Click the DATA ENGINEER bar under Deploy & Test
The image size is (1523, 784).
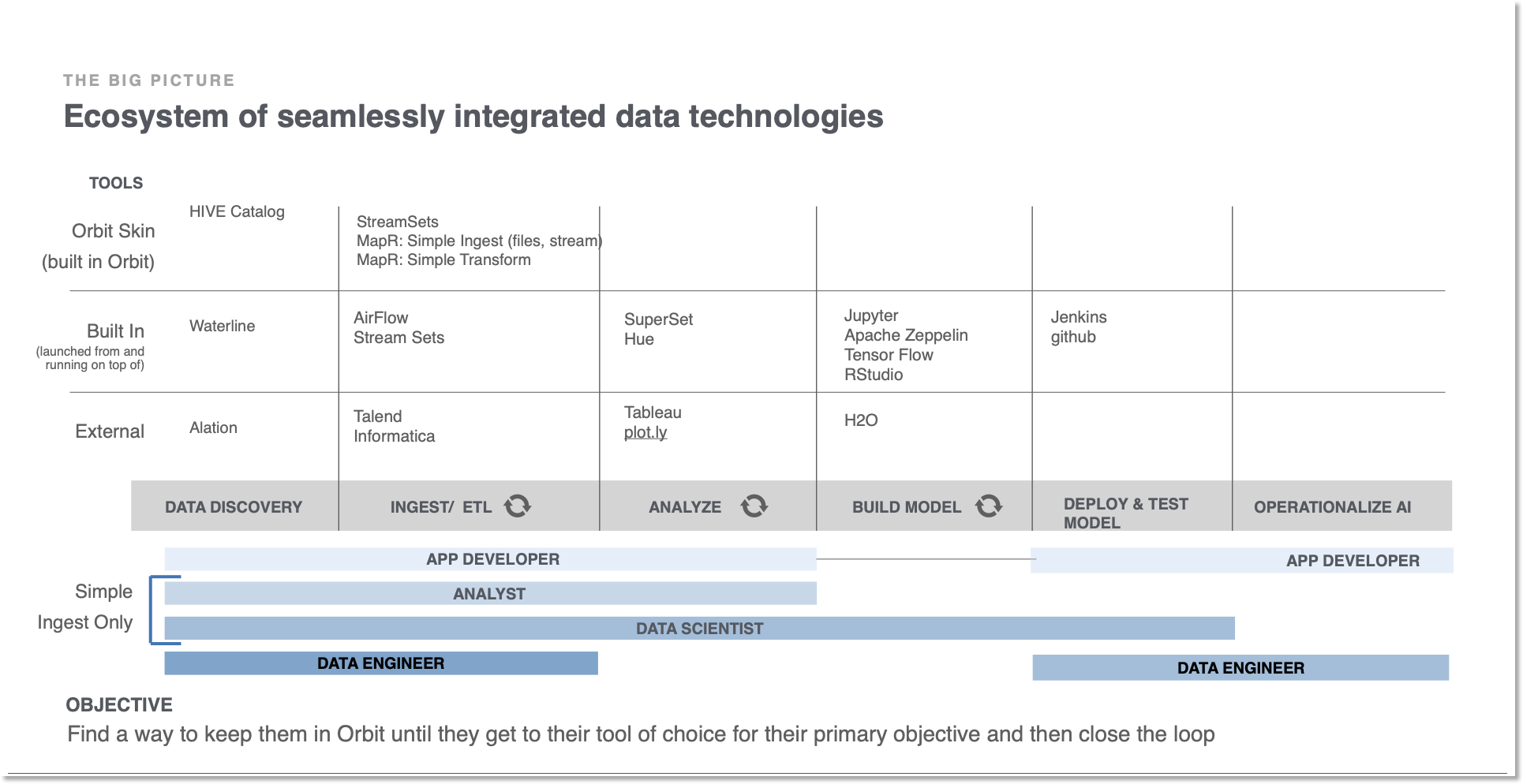(x=1240, y=668)
